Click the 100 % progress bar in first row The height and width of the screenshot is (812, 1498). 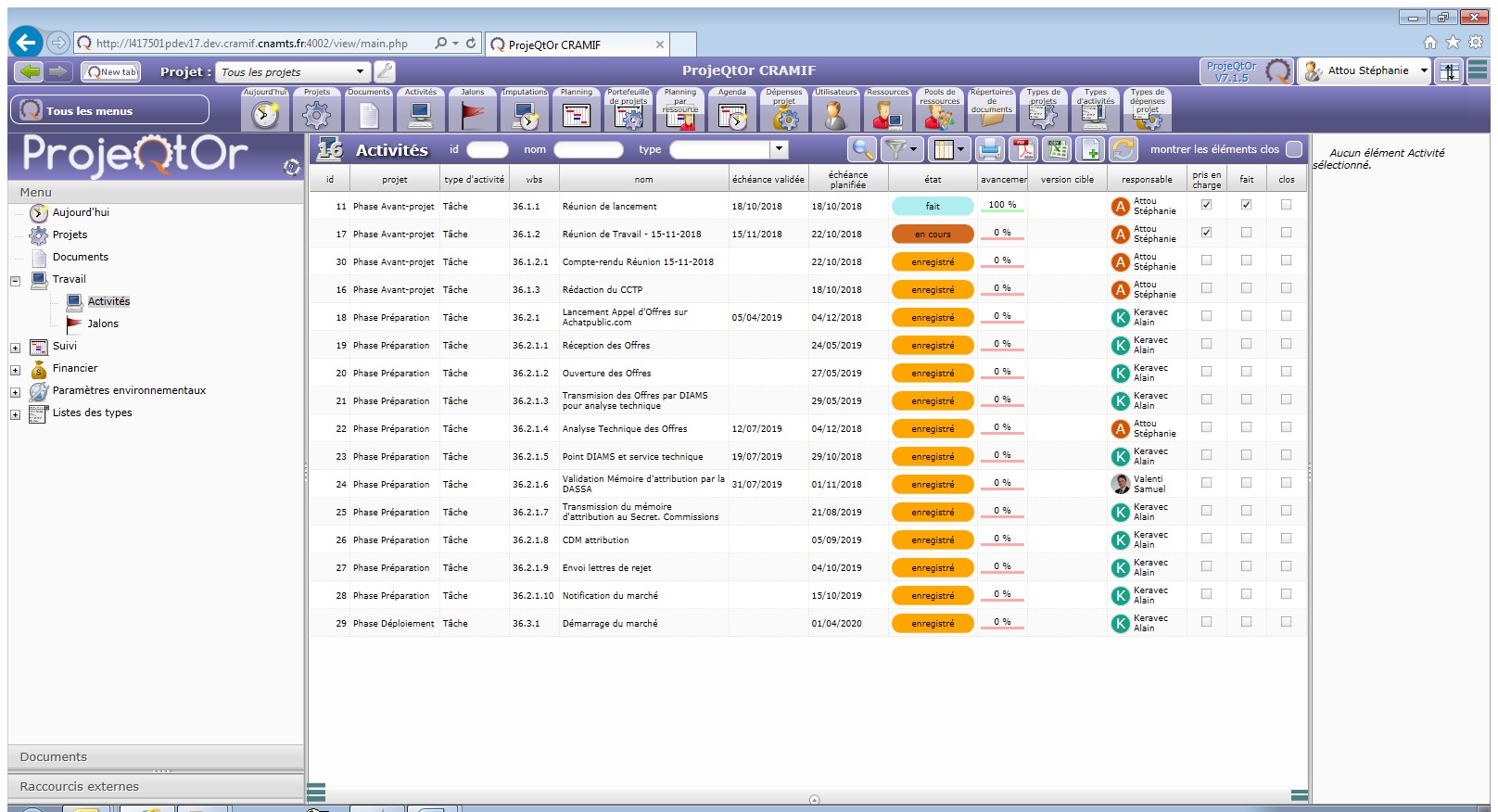point(1002,206)
